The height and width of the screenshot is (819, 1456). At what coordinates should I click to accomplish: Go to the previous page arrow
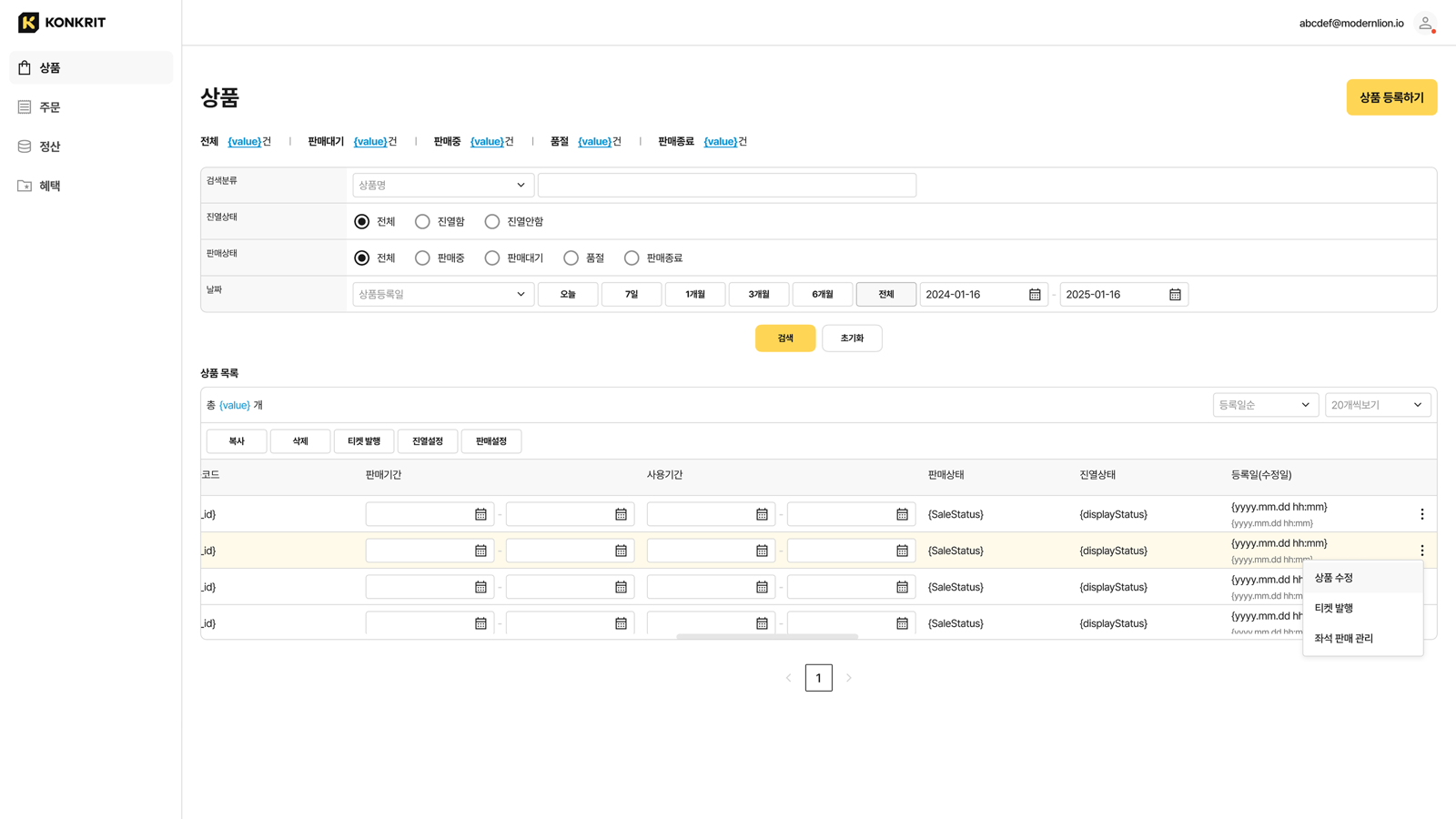789,678
